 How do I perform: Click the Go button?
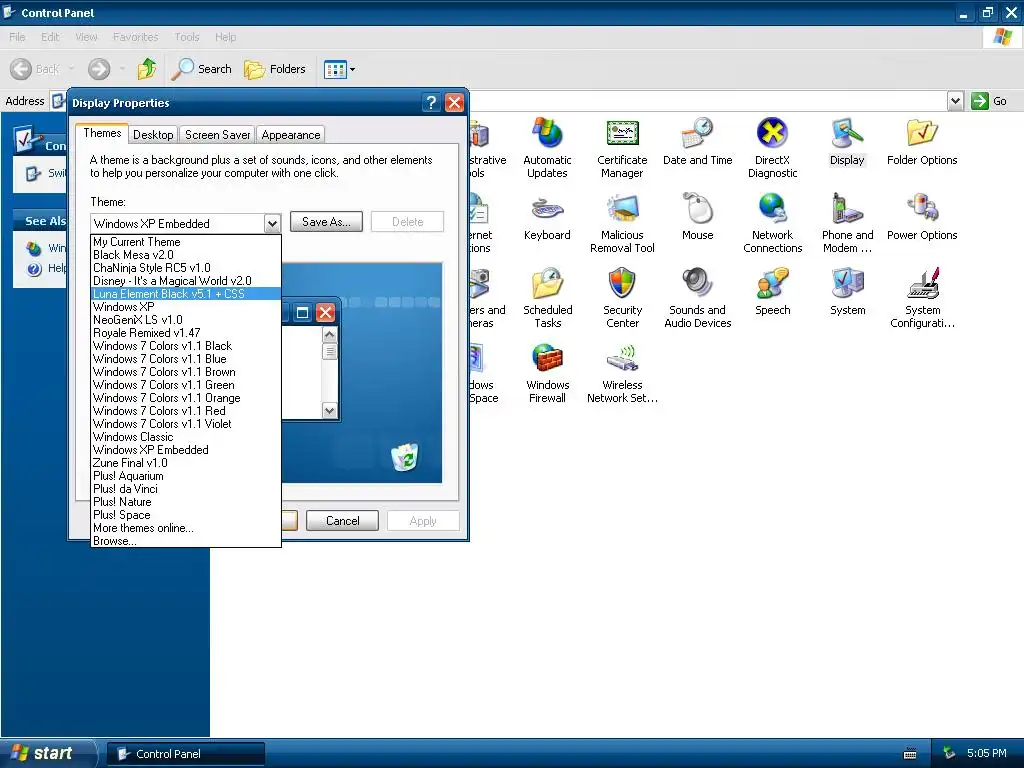989,101
